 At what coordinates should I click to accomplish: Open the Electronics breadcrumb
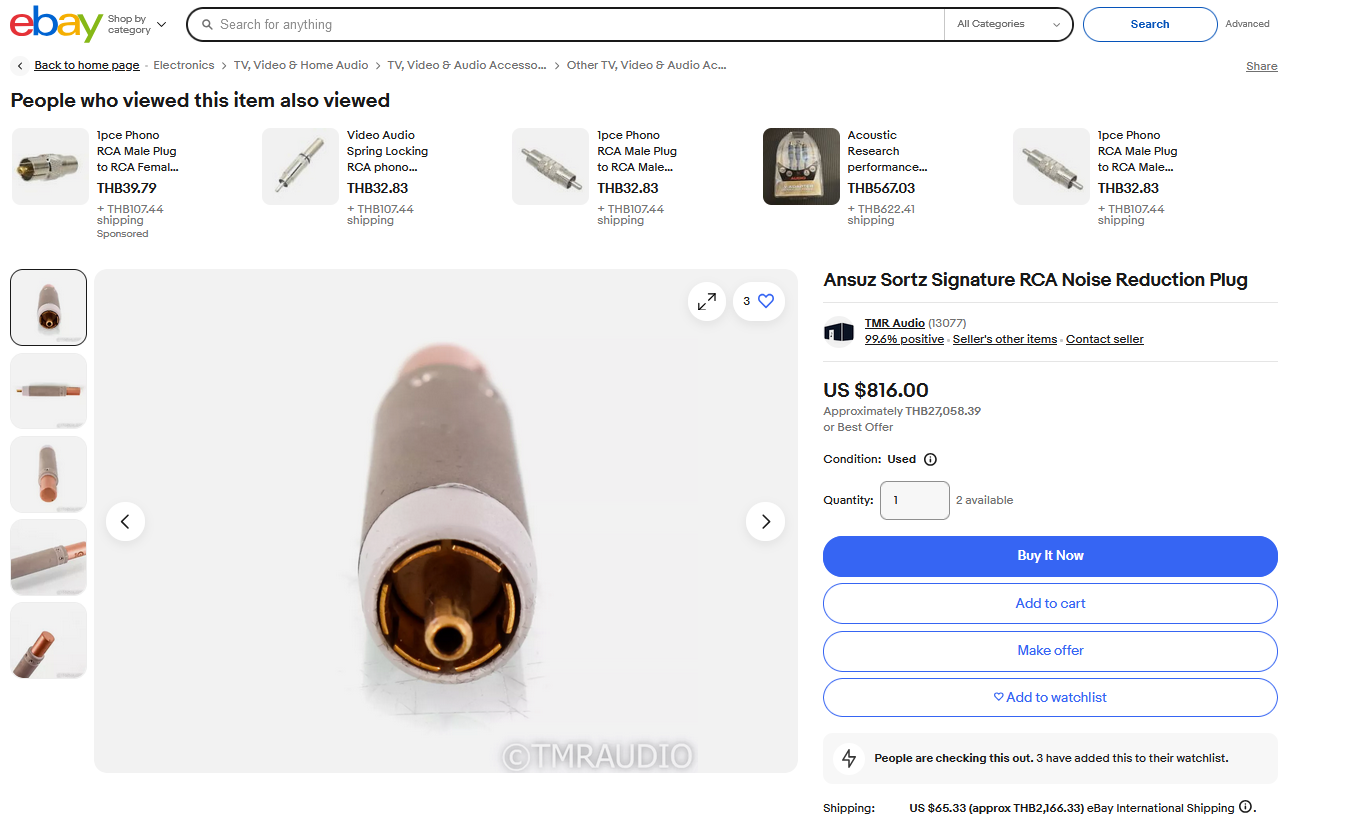pos(184,65)
